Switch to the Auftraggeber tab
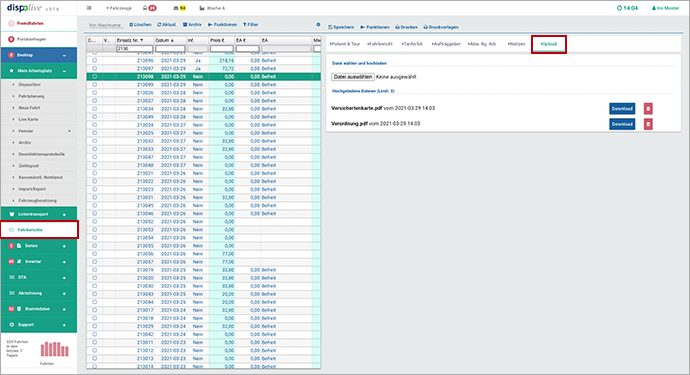The width and height of the screenshot is (690, 375). 446,44
